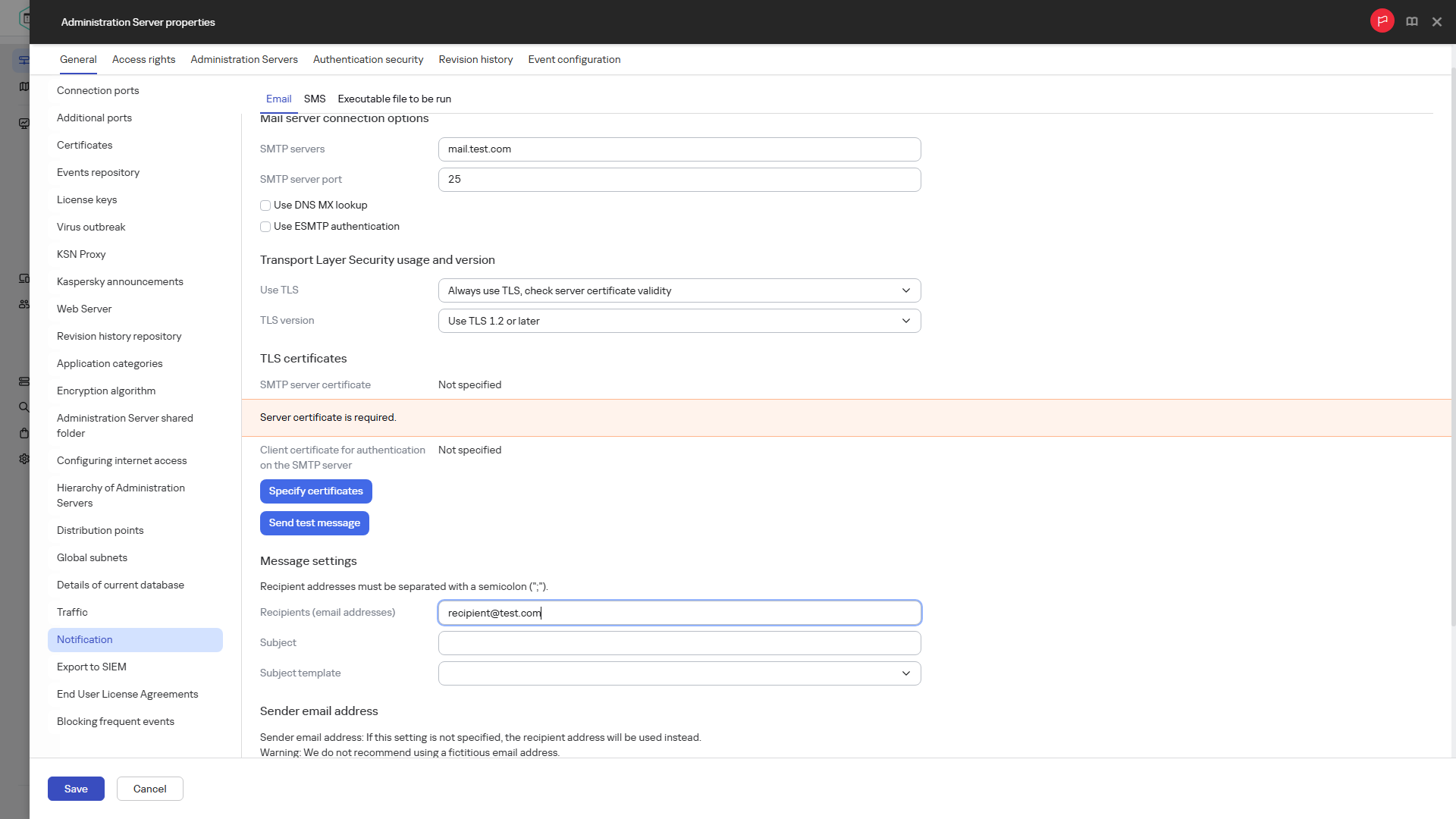Open the users group sidebar icon
Image resolution: width=1456 pixels, height=819 pixels.
tap(24, 304)
